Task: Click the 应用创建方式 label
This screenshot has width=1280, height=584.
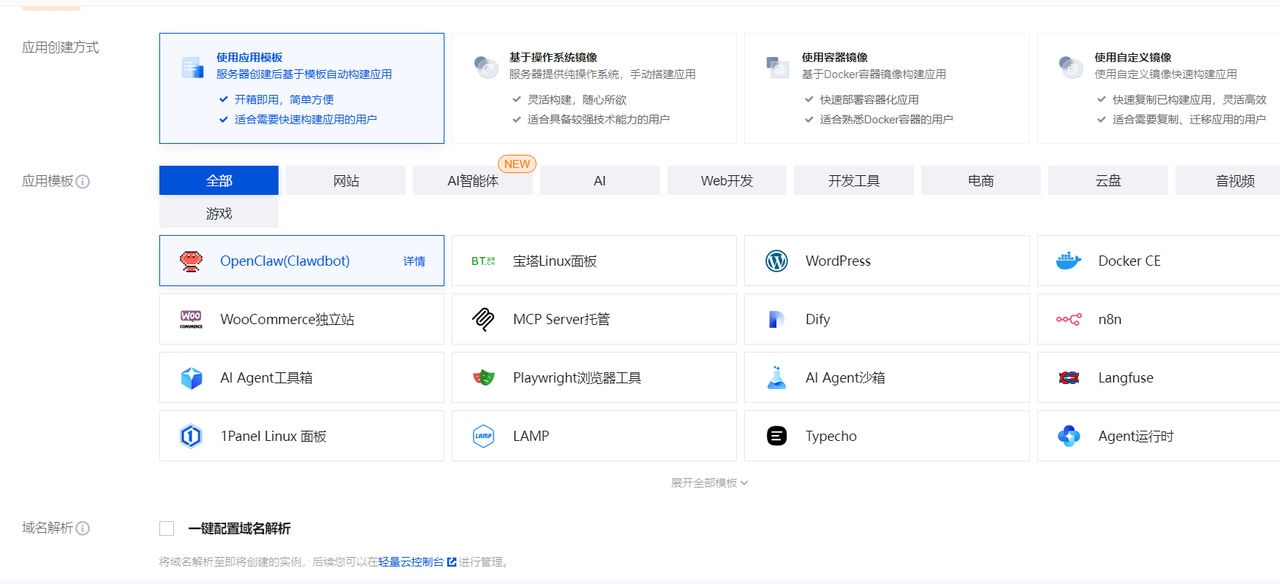Action: click(x=61, y=47)
